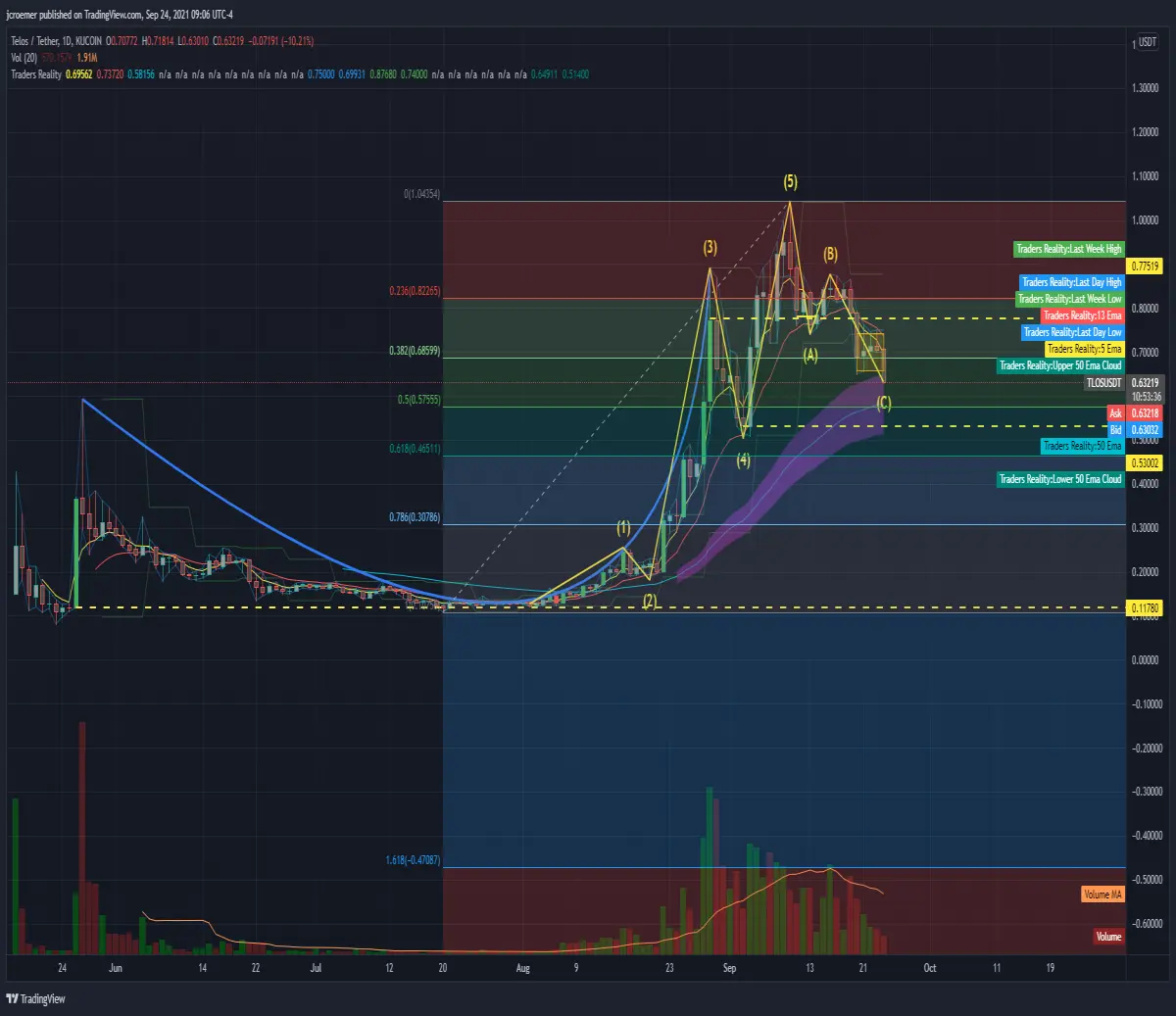Click the red Ask price tag
This screenshot has width=1176, height=1016.
coord(1115,413)
